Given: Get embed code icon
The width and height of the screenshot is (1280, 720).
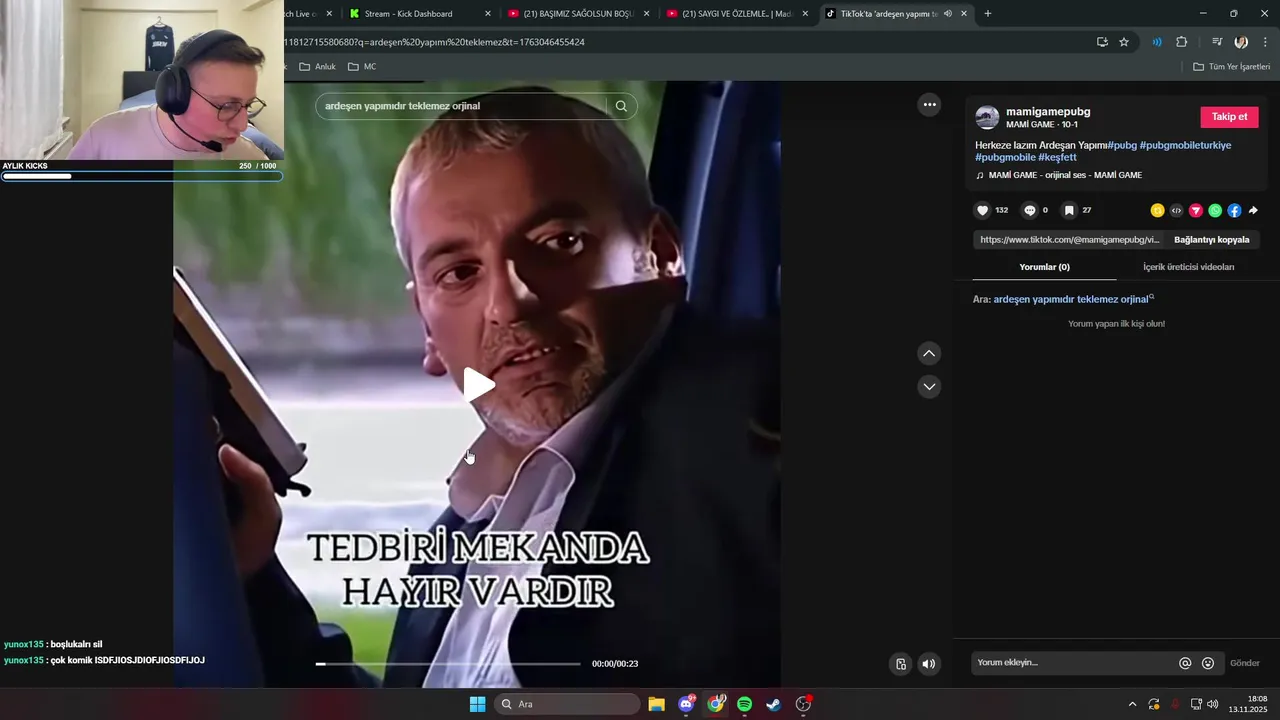Looking at the screenshot, I should click(x=1176, y=210).
